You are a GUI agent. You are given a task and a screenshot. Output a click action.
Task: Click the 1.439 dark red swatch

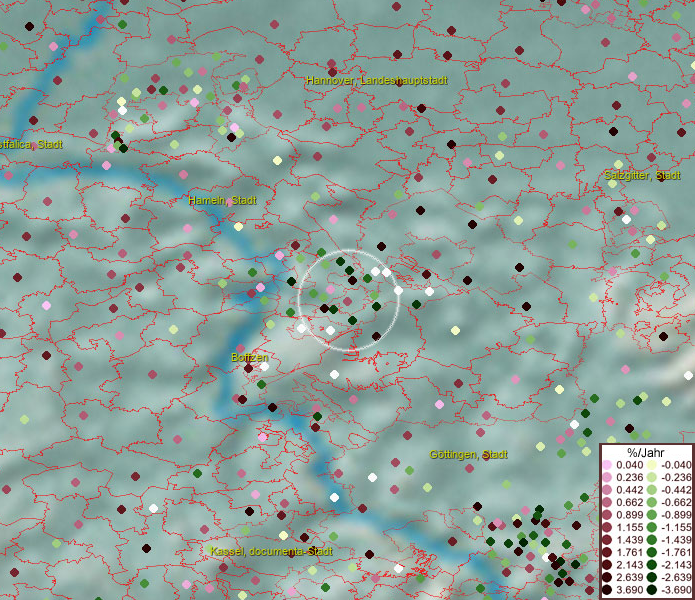point(607,540)
